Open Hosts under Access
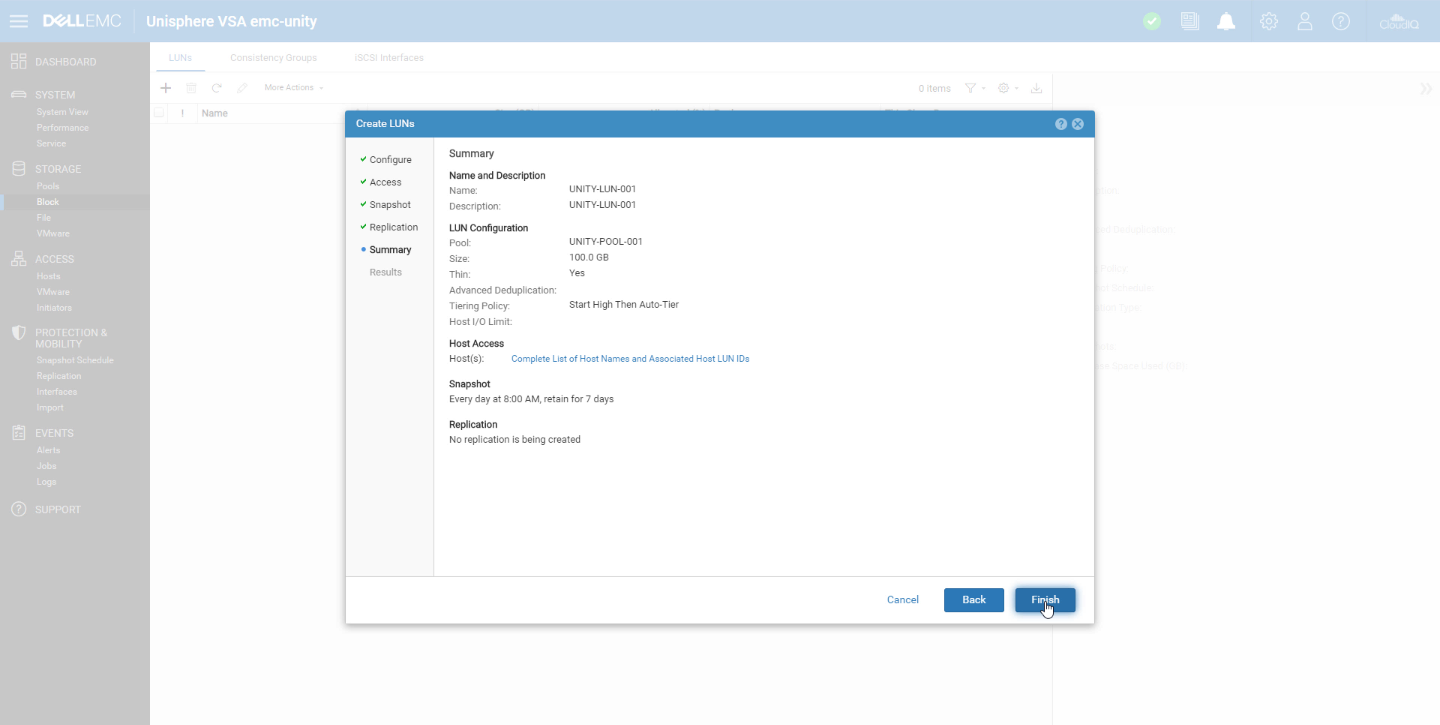Viewport: 1440px width, 725px height. [48, 276]
